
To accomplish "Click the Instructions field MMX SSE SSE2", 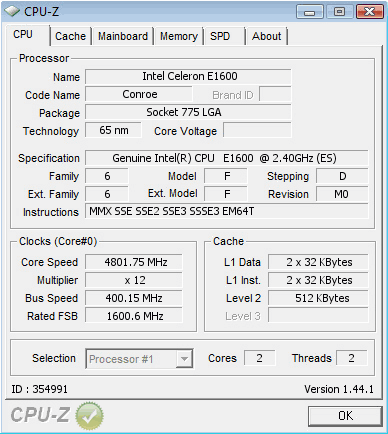I will [227, 211].
